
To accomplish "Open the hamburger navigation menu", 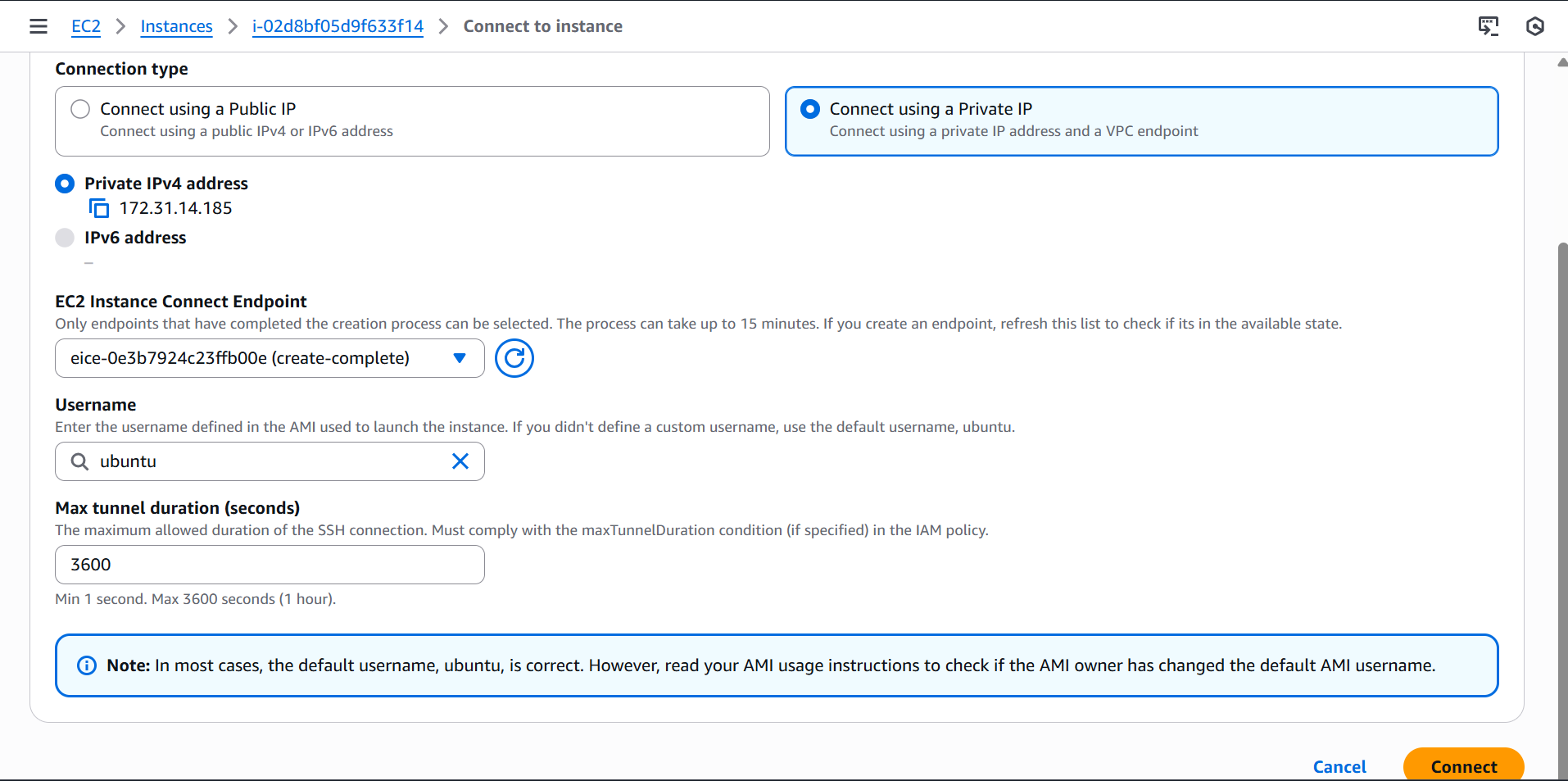I will (39, 26).
